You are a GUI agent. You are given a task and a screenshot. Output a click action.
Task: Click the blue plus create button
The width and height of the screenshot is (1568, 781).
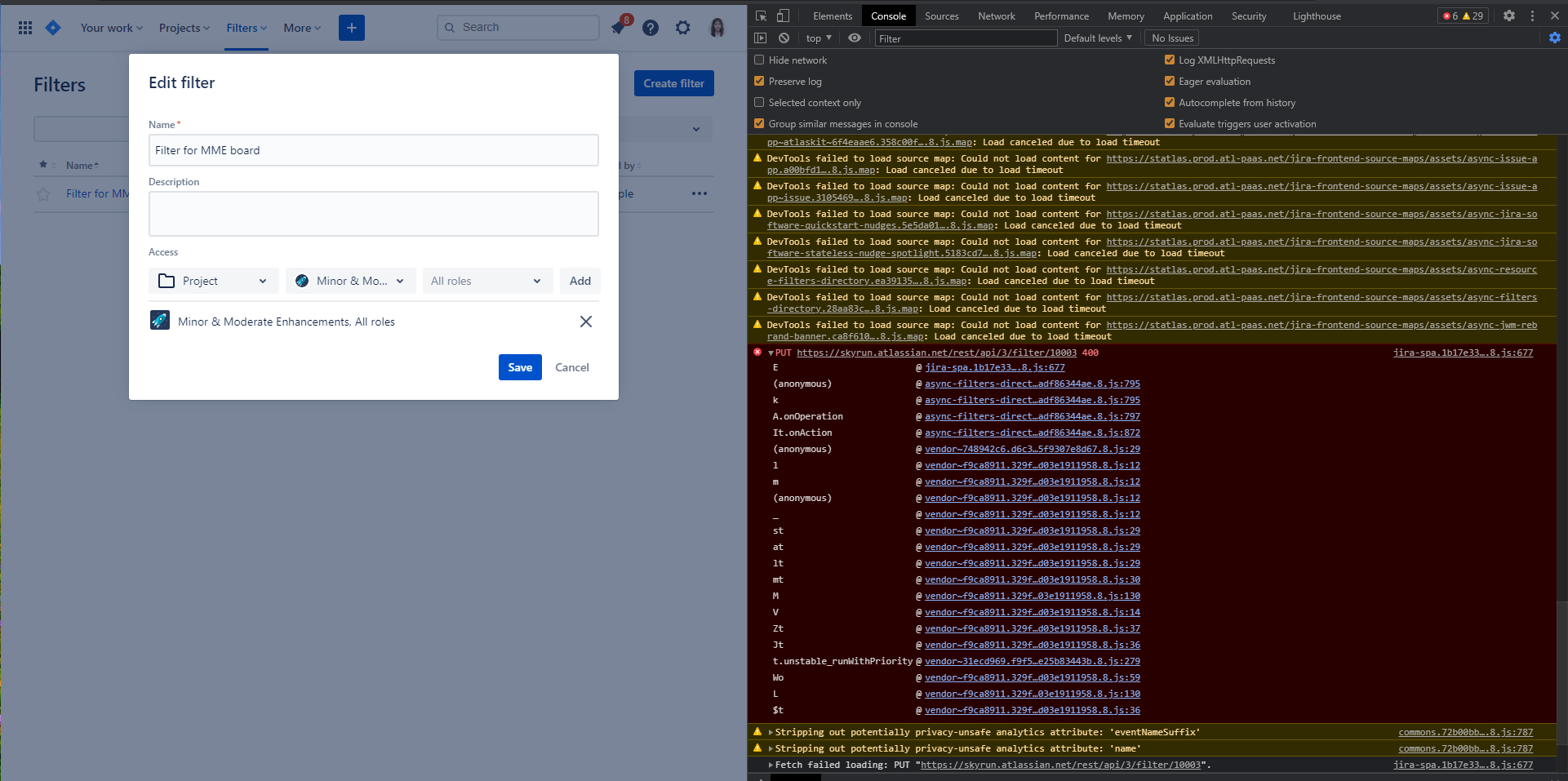pyautogui.click(x=352, y=28)
